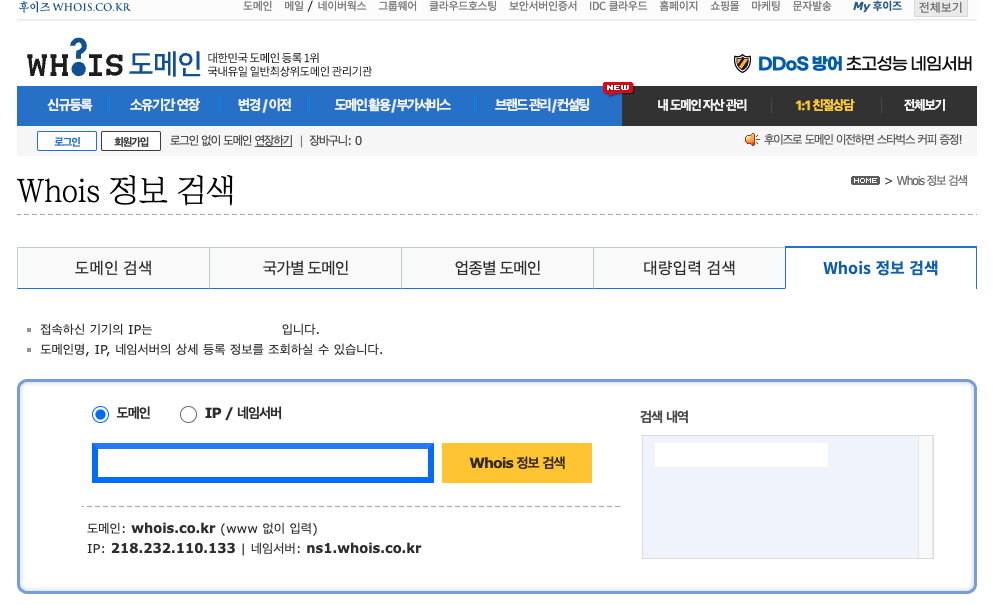993x605 pixels.
Task: Click the Whois 정보 검색 breadcrumb text
Action: coord(932,181)
